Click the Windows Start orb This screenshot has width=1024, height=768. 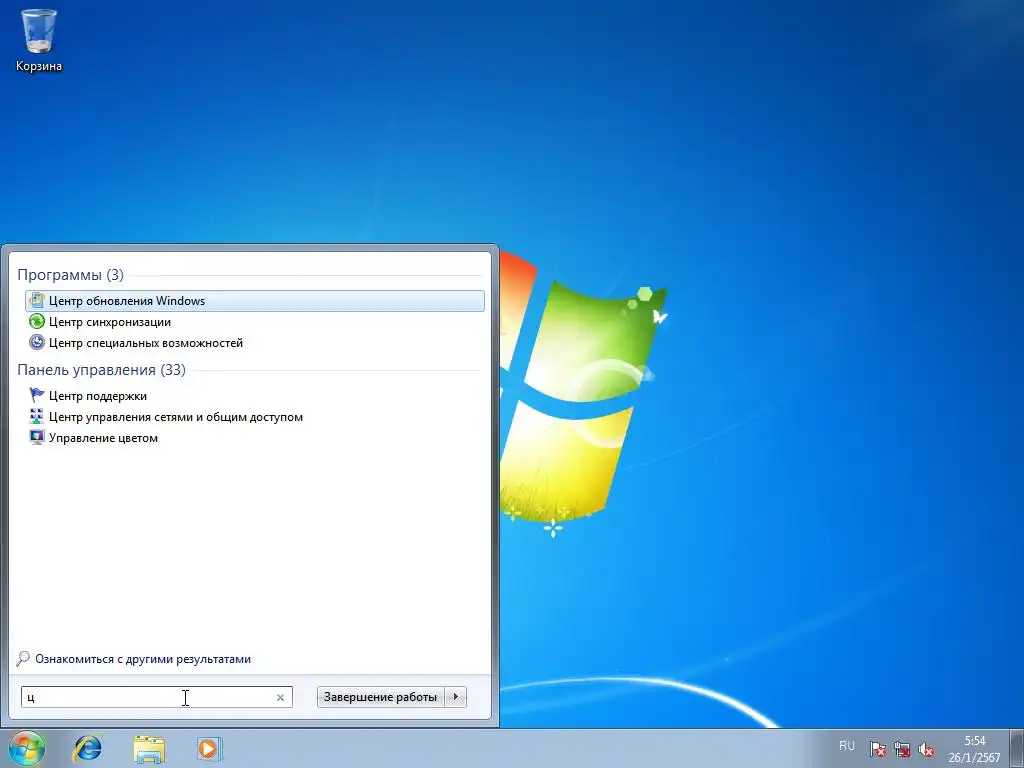coord(27,748)
